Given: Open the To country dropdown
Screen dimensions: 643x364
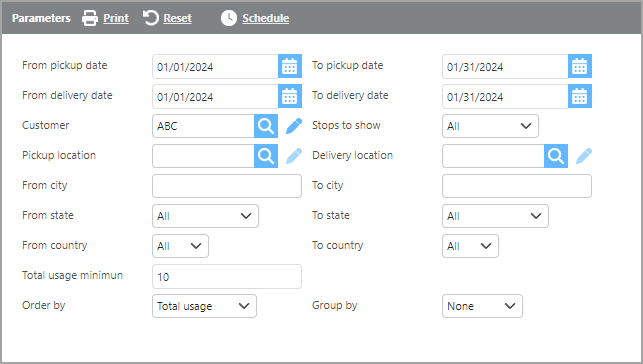Looking at the screenshot, I should tap(470, 246).
